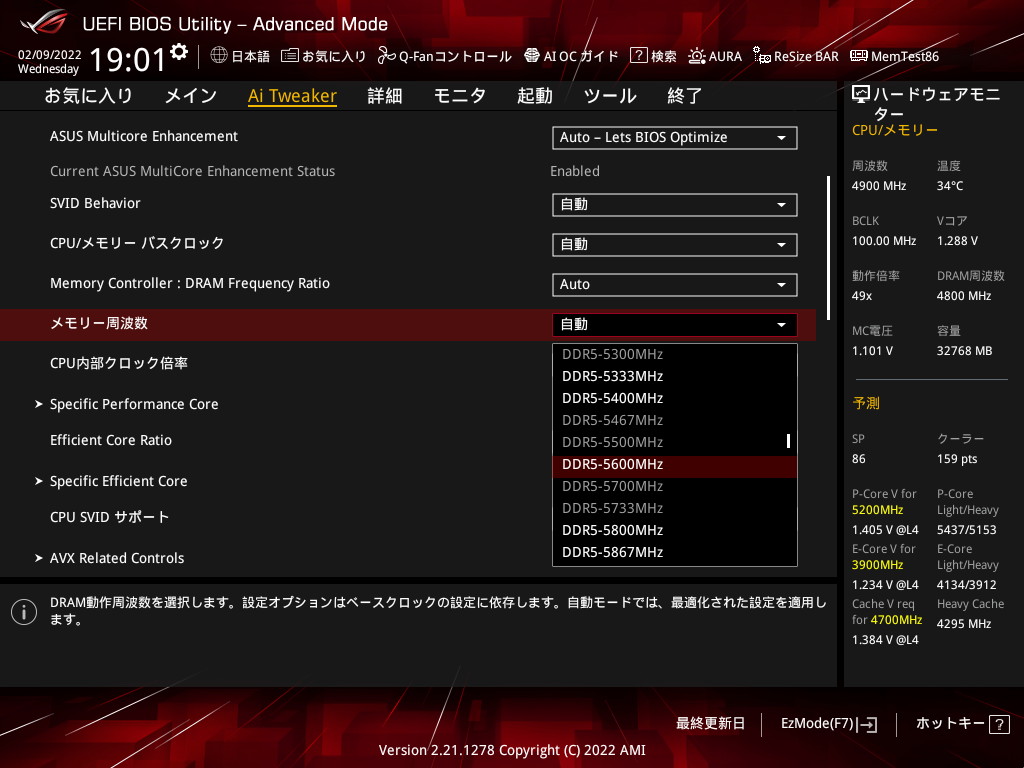Click the 4900 MHz frequency value
Image resolution: width=1024 pixels, height=768 pixels.
[878, 186]
